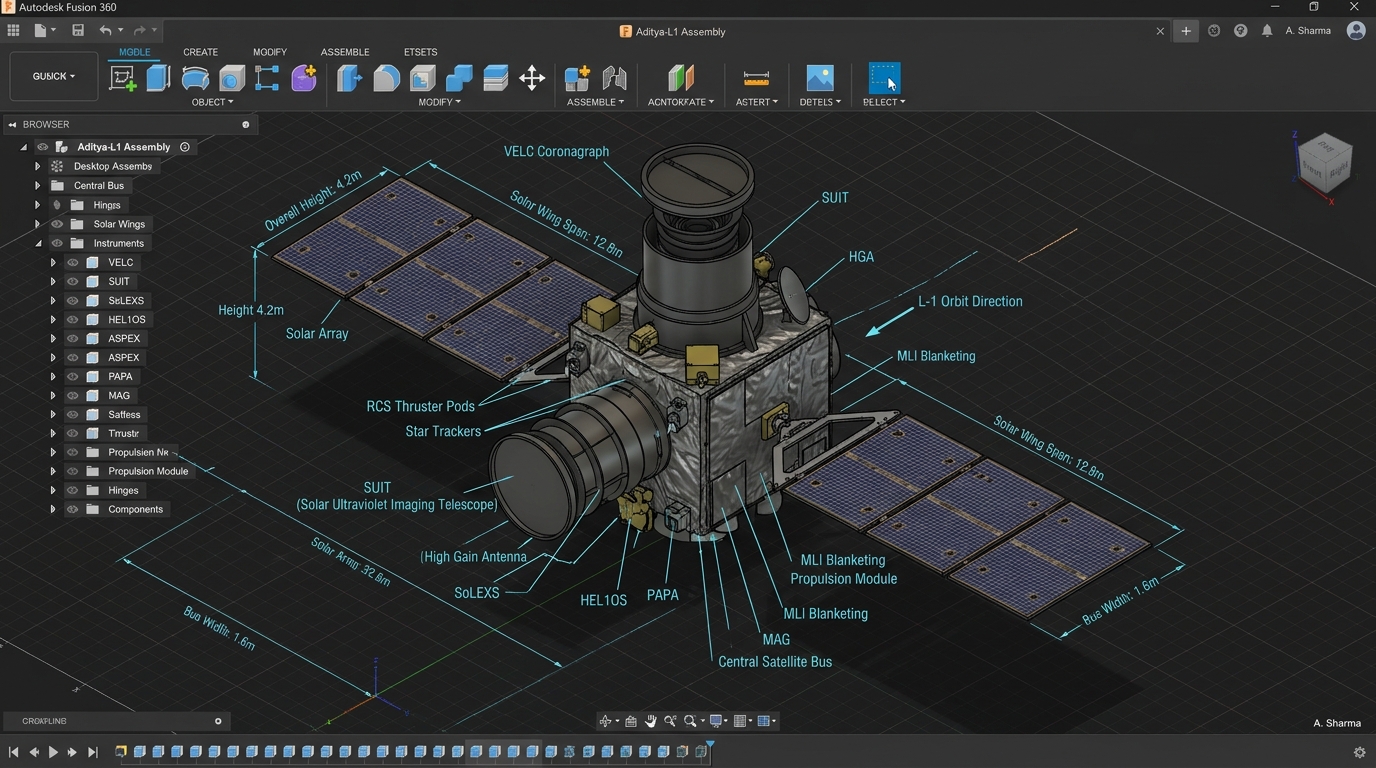Select the Create Sketch tool icon
This screenshot has height=768, width=1376.
click(x=123, y=79)
